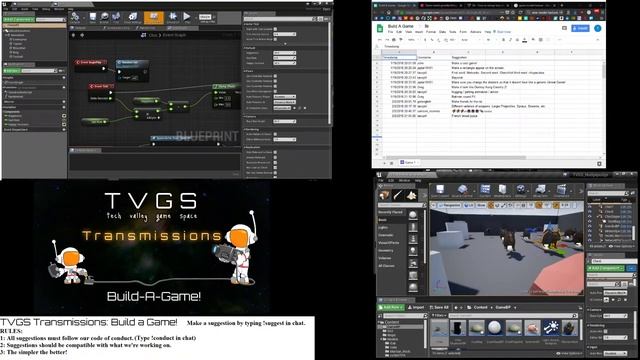
Task: Start Simulation from blueprint toolbar
Action: pyautogui.click(x=173, y=17)
